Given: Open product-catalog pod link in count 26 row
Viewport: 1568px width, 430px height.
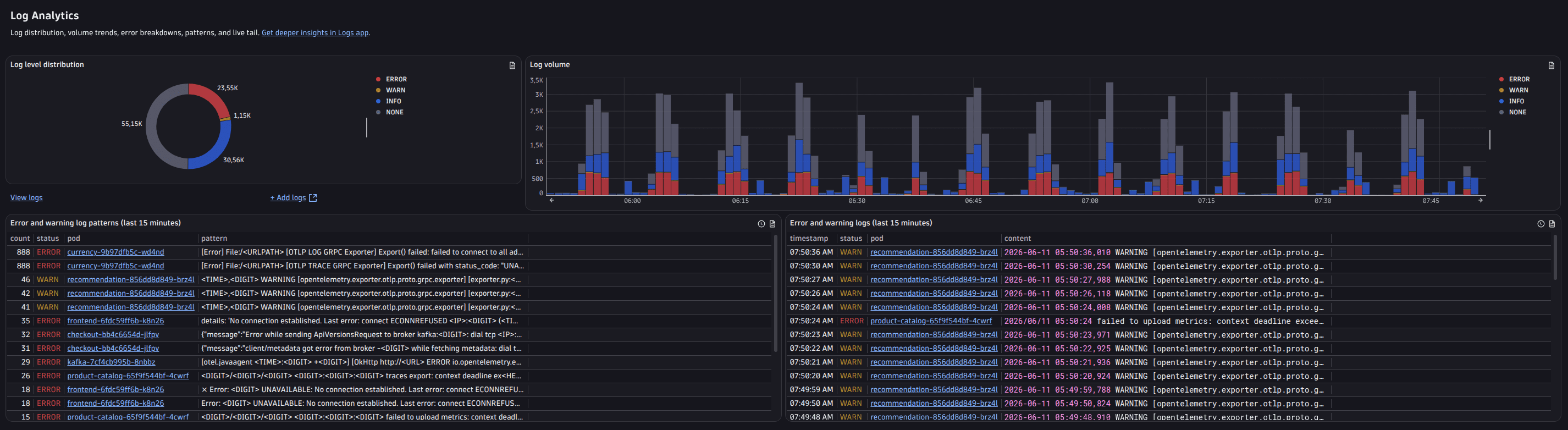Looking at the screenshot, I should pyautogui.click(x=128, y=376).
